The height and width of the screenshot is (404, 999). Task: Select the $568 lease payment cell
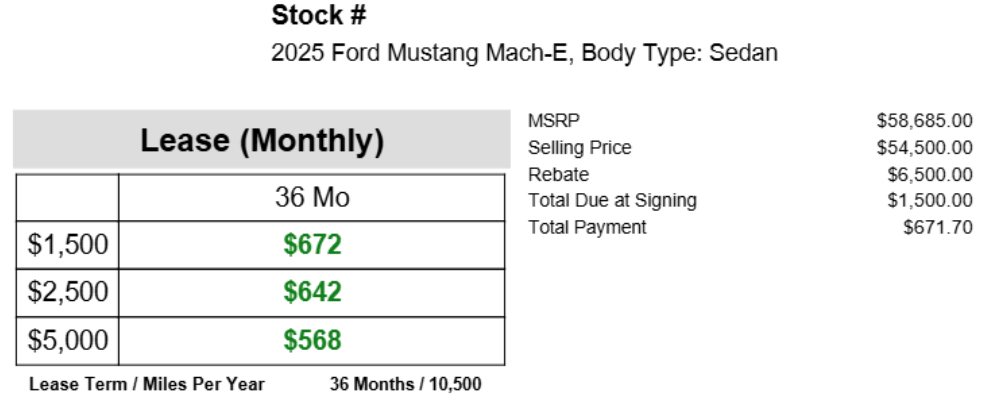coord(312,340)
